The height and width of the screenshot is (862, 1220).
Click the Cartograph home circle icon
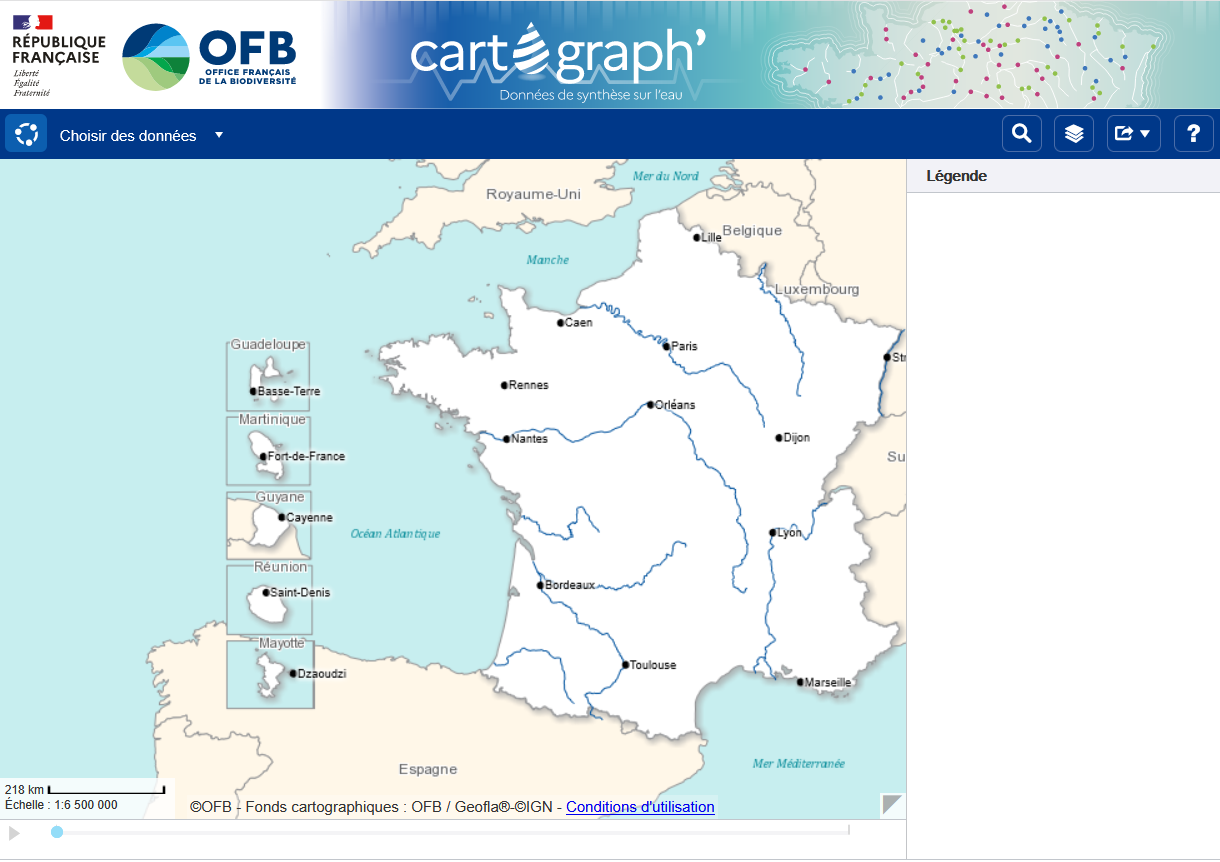pyautogui.click(x=26, y=134)
